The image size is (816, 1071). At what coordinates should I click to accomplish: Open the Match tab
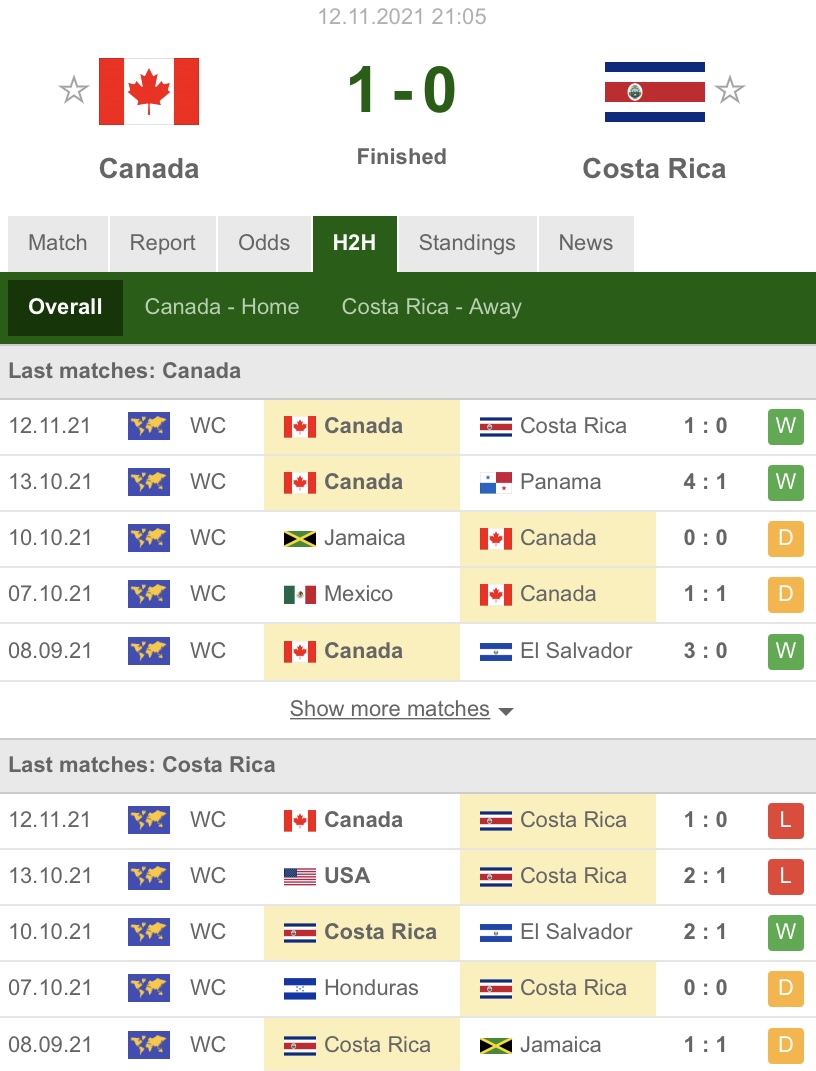pyautogui.click(x=58, y=243)
